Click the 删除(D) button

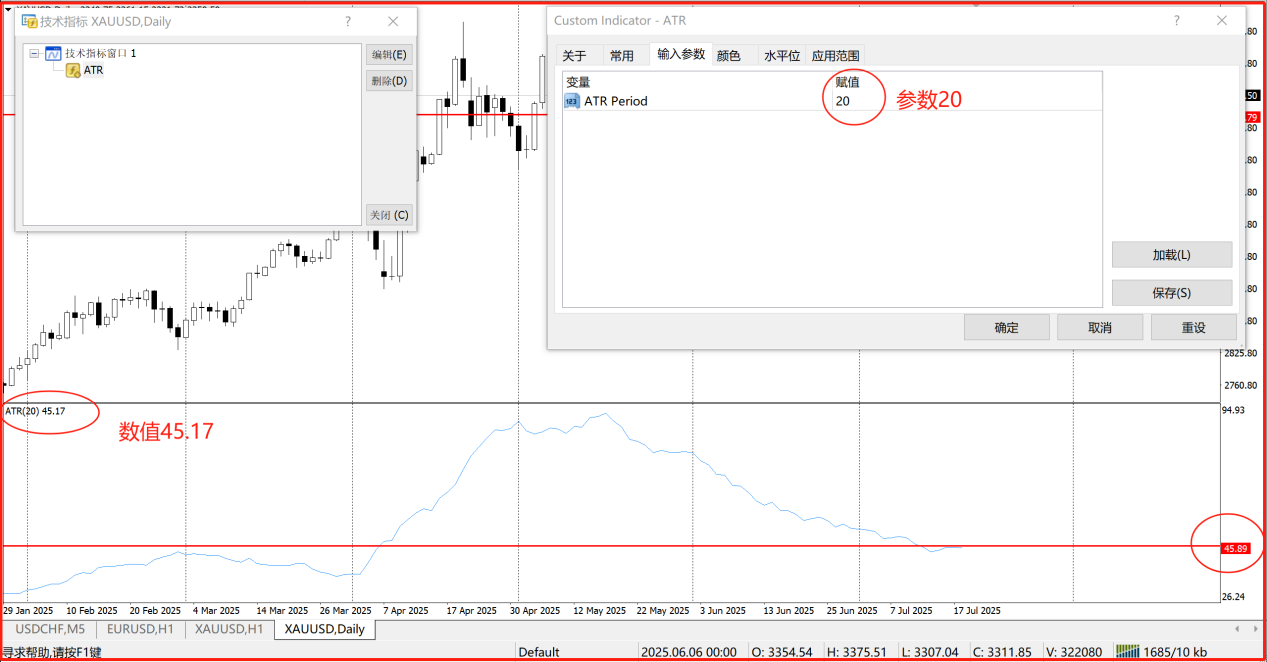pos(389,81)
